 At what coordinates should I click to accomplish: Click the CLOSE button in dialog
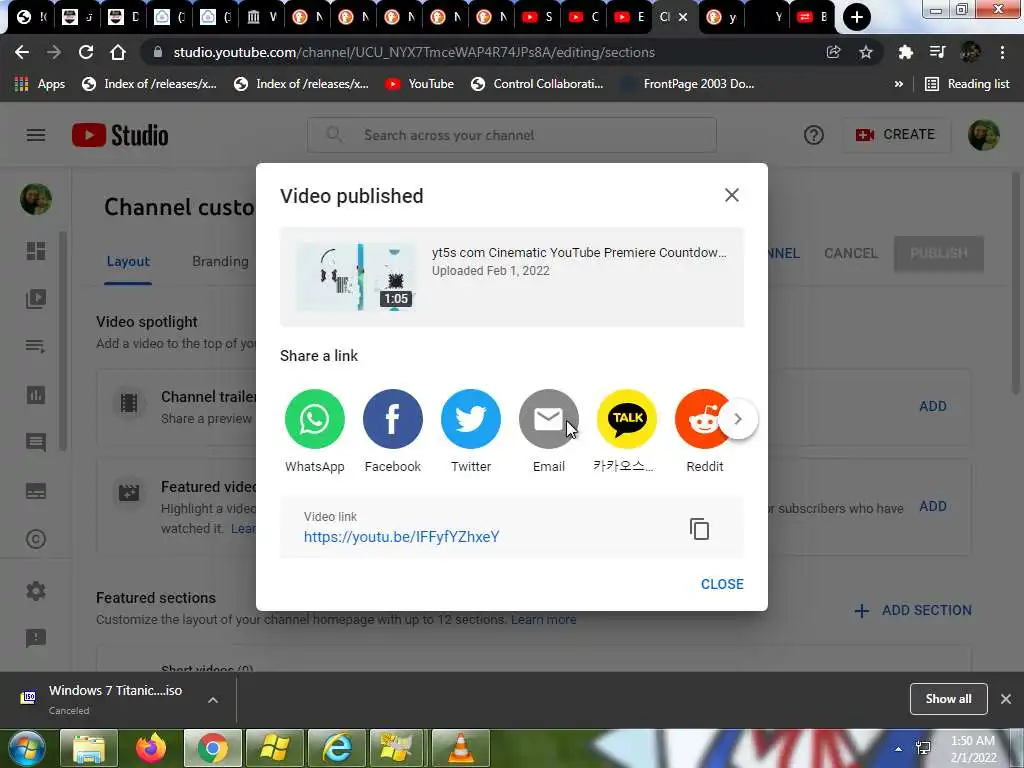tap(722, 584)
